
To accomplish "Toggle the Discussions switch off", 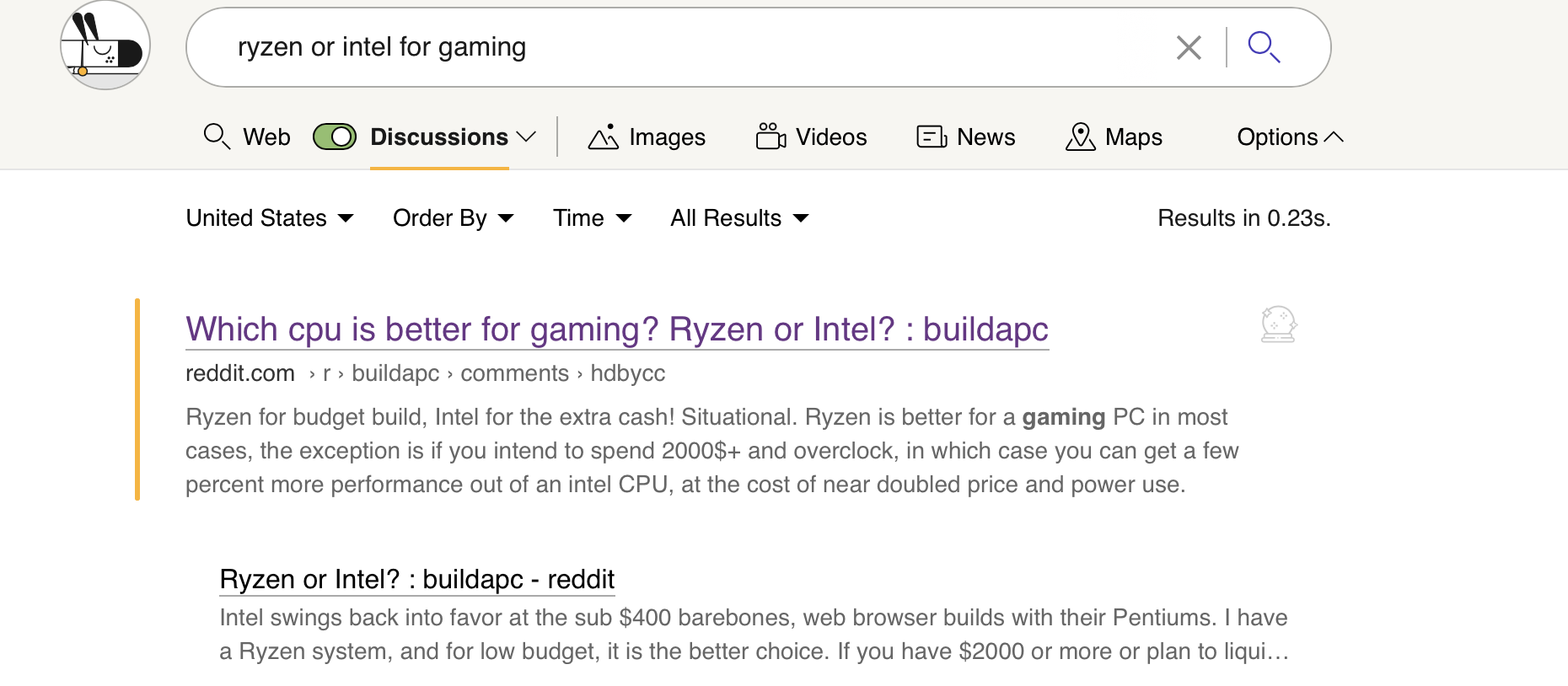I will tap(335, 137).
